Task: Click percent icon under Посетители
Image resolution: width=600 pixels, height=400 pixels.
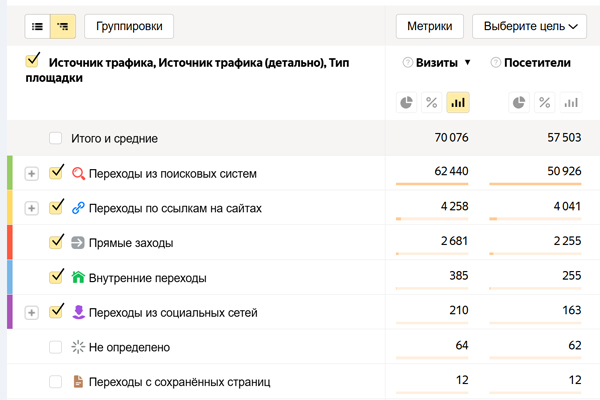Action: tap(544, 102)
